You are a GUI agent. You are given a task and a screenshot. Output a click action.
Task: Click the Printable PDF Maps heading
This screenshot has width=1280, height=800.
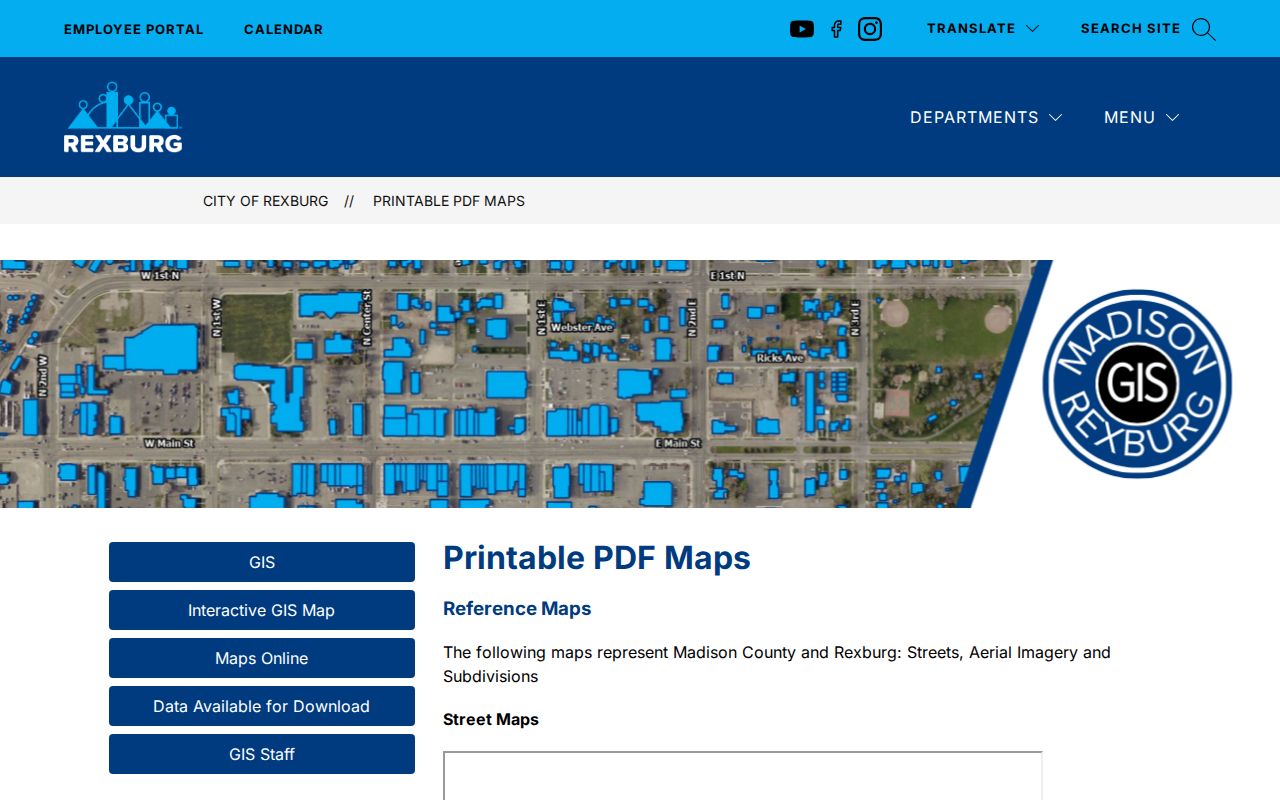[597, 558]
